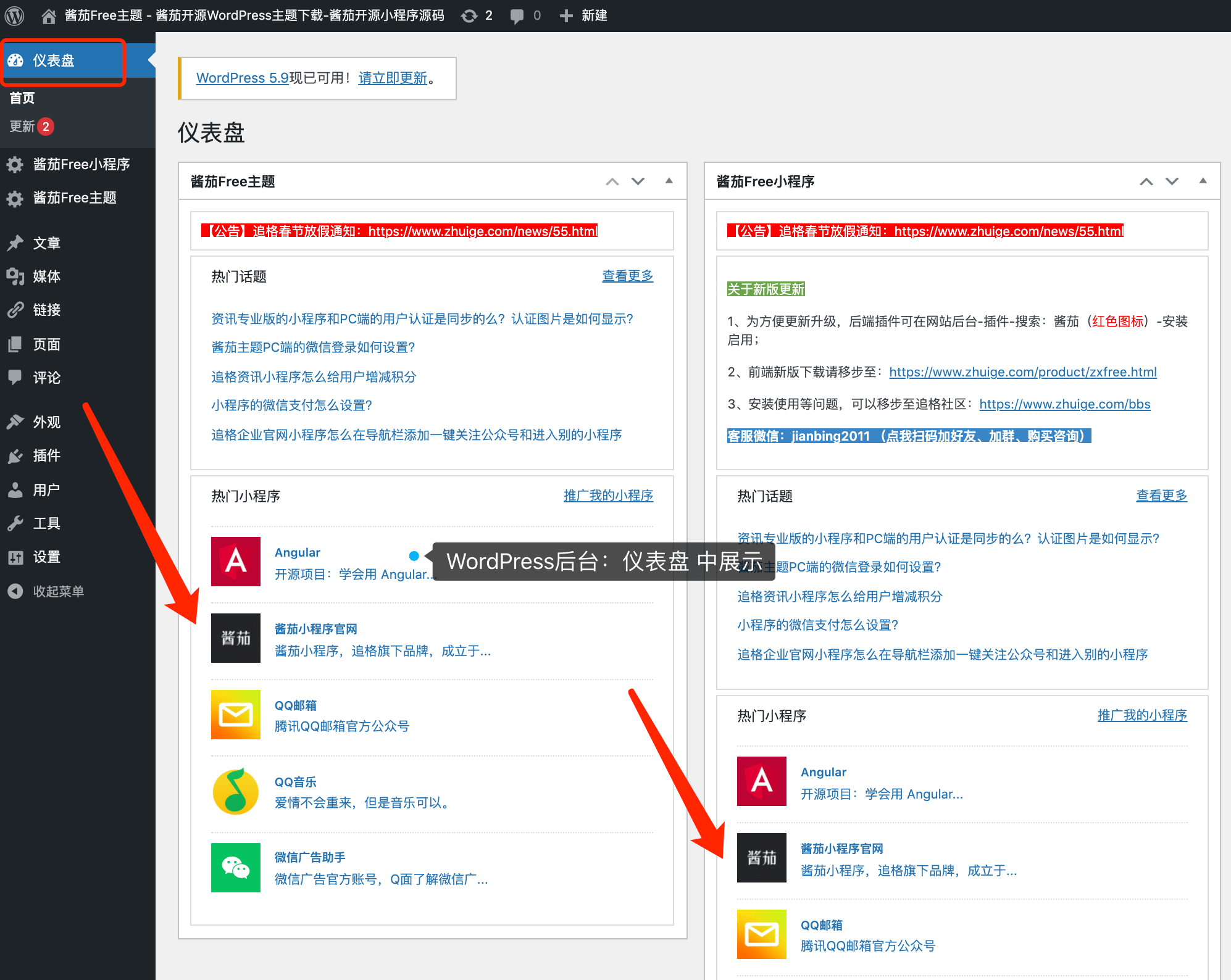Collapse the 酱茄Free小程序 panel with triangle toggle
The height and width of the screenshot is (980, 1231).
(x=1203, y=181)
